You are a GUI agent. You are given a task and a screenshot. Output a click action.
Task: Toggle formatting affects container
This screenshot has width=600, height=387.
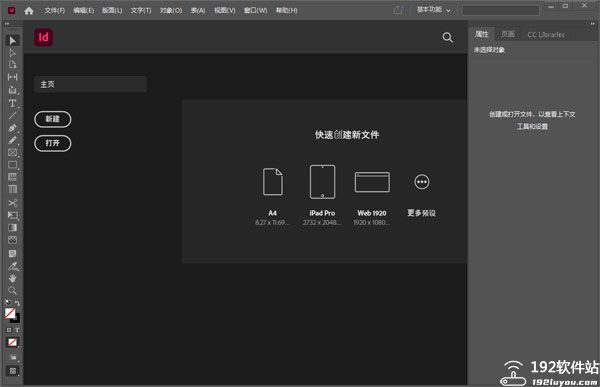tap(9, 330)
